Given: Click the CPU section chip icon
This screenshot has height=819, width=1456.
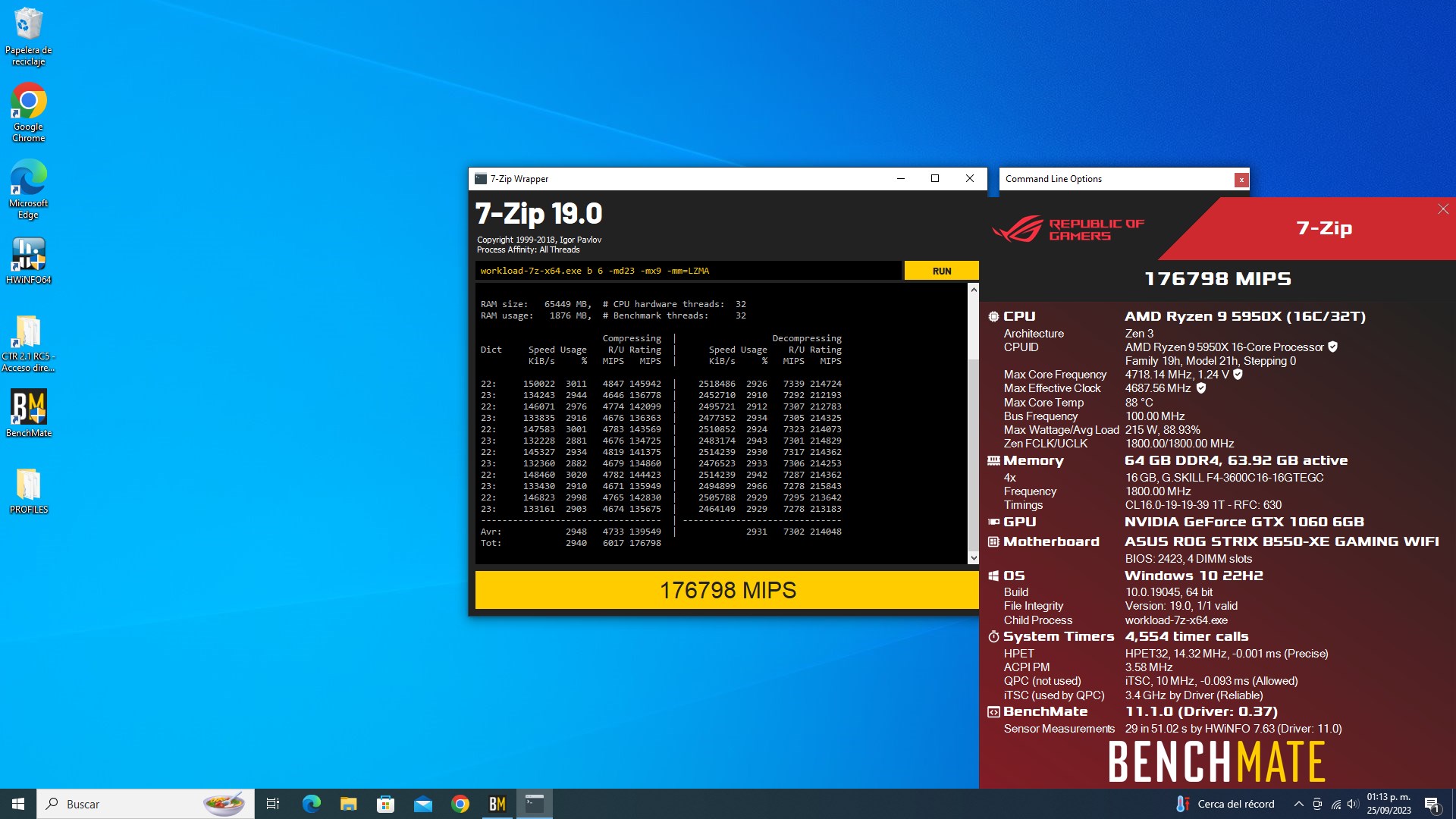Looking at the screenshot, I should coord(993,316).
